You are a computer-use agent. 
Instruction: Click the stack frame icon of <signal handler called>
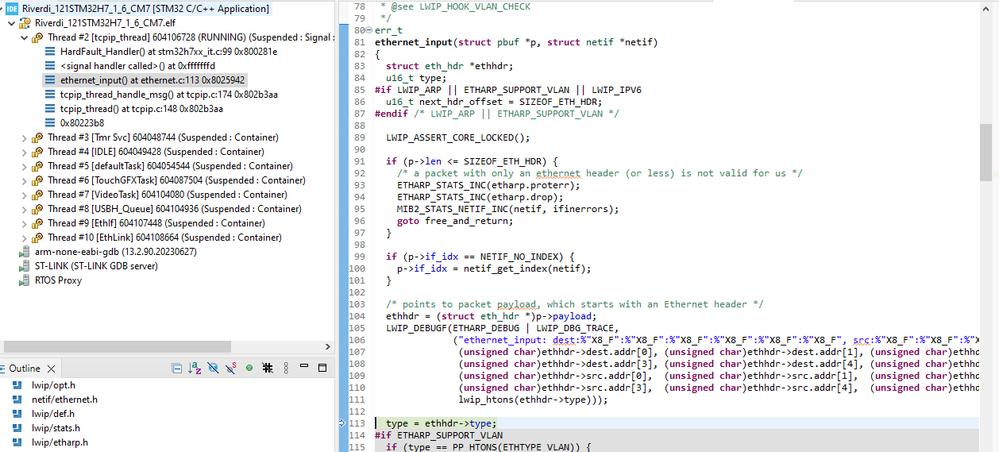coord(50,66)
